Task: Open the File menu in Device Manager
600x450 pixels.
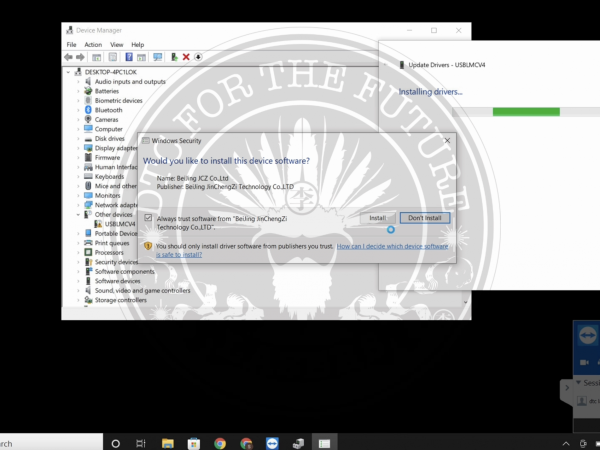Action: click(71, 44)
